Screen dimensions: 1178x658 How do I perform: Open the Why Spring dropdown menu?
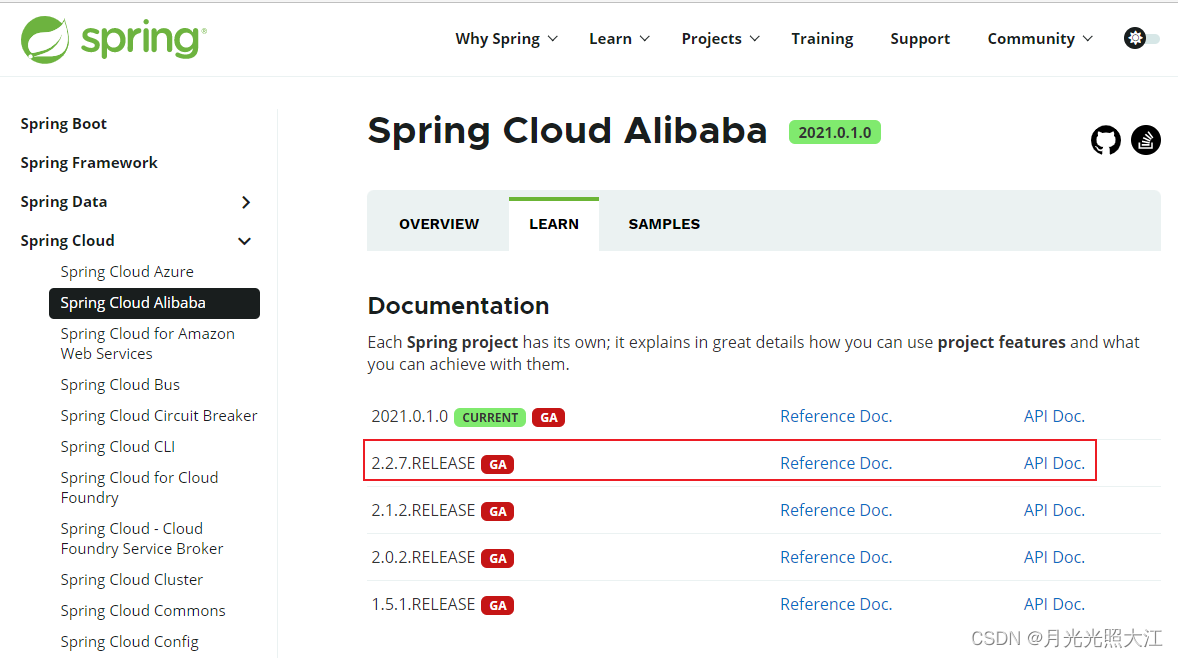click(506, 38)
